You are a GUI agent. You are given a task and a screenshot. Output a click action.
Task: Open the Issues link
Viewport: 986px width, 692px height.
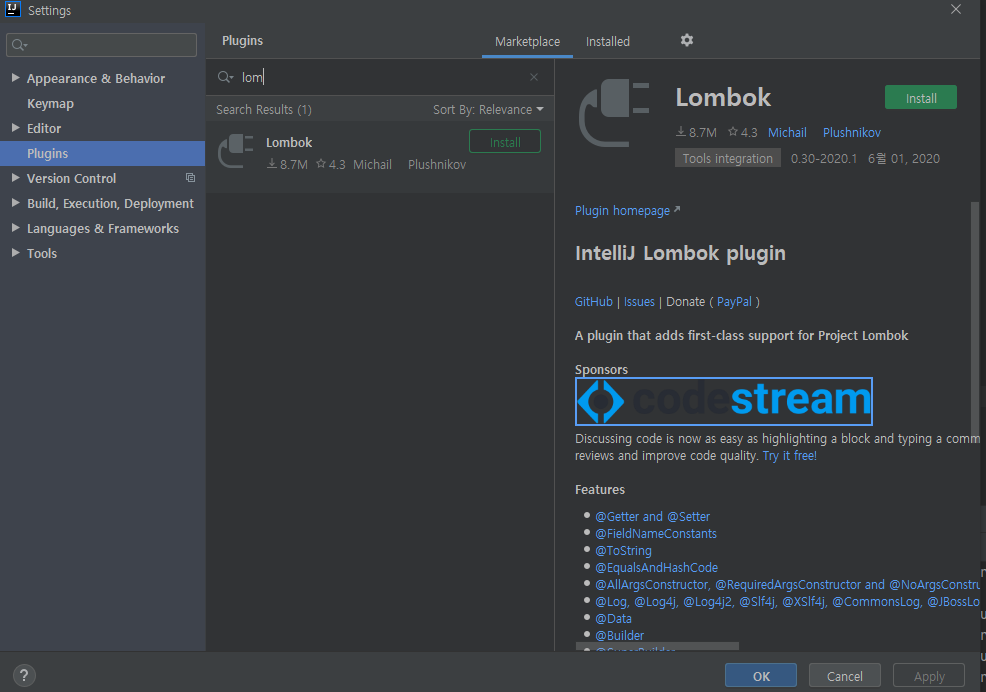click(639, 302)
